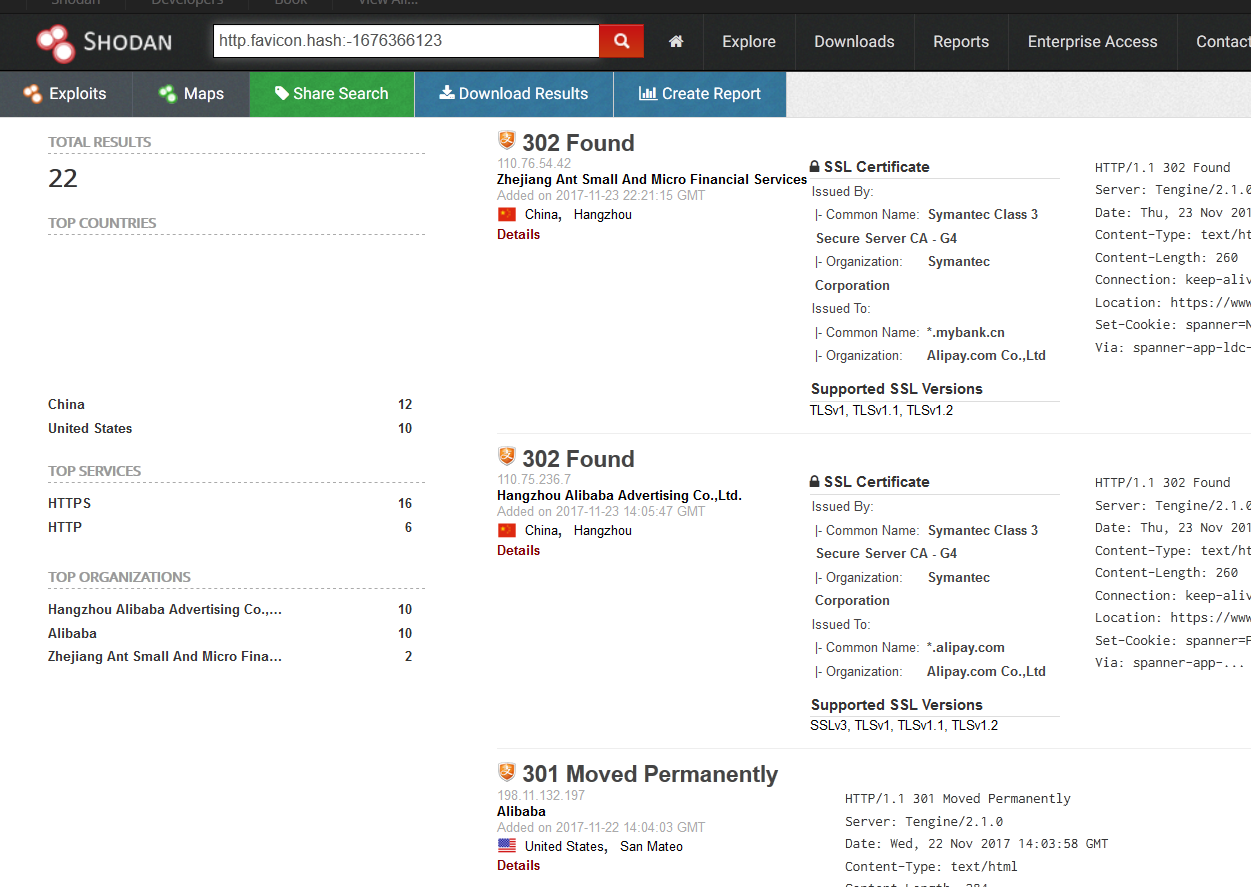
Task: Click San Mateo city link
Action: click(652, 847)
